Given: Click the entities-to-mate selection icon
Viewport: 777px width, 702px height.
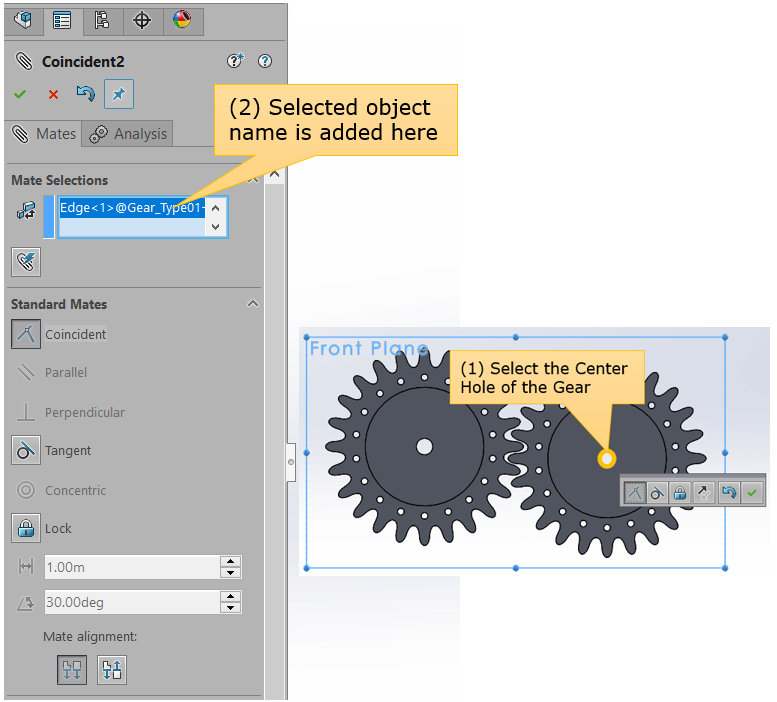Looking at the screenshot, I should (x=26, y=211).
